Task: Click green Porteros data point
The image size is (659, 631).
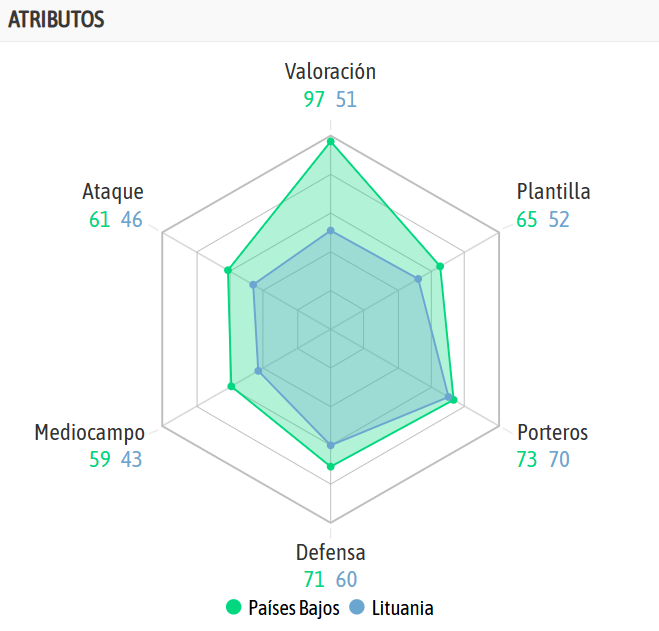Action: tap(453, 400)
